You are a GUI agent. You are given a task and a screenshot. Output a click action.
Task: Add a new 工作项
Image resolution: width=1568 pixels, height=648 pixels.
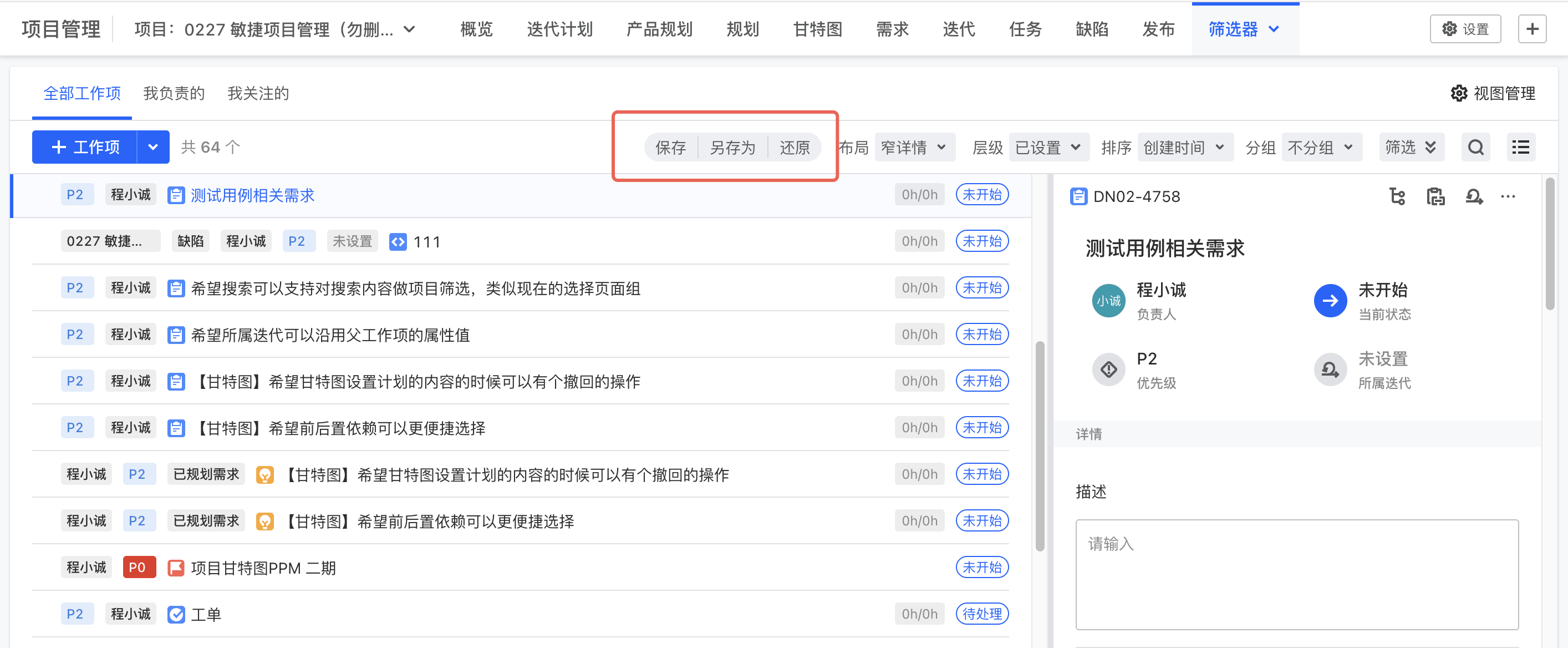[x=85, y=147]
